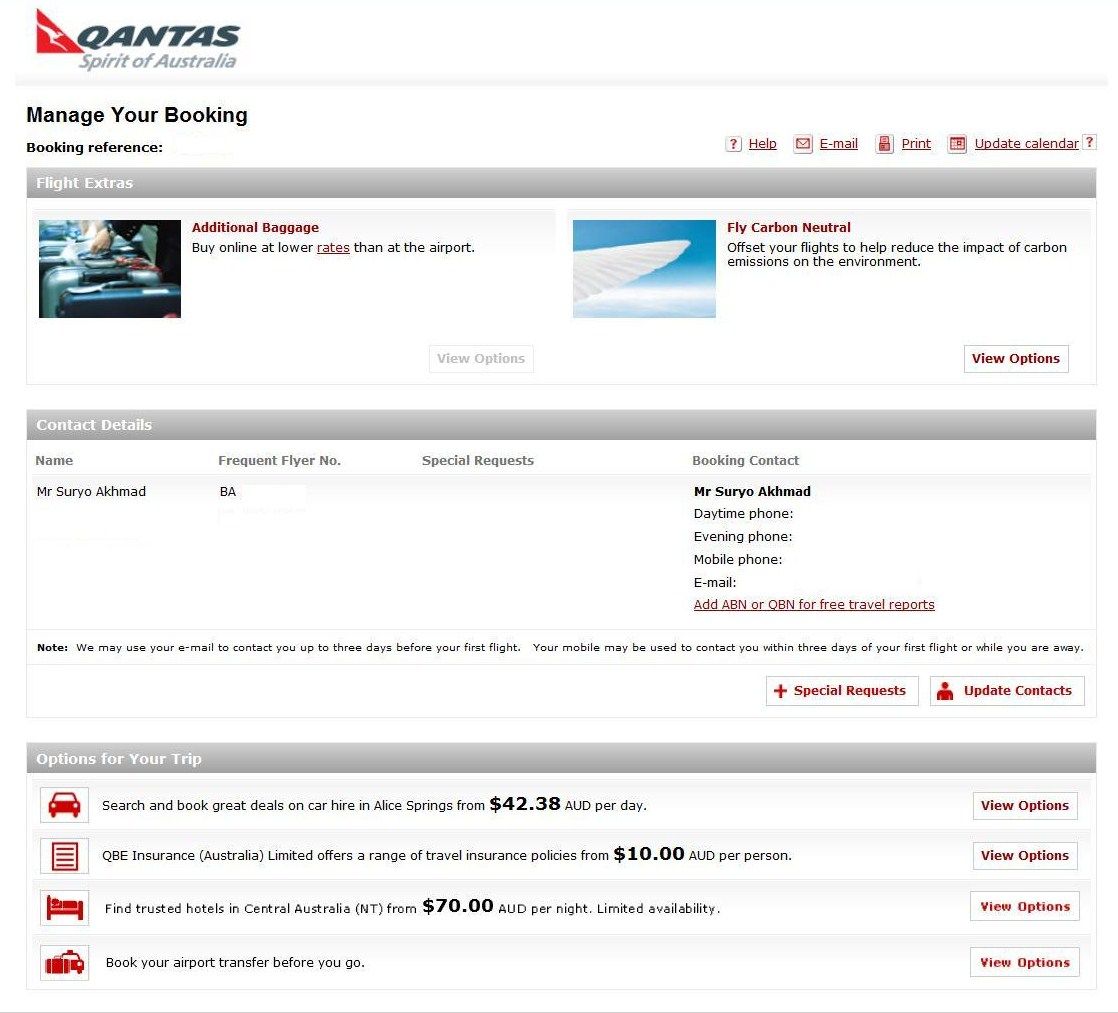Image resolution: width=1118 pixels, height=1013 pixels.
Task: Click the Qantas logo
Action: tap(137, 40)
